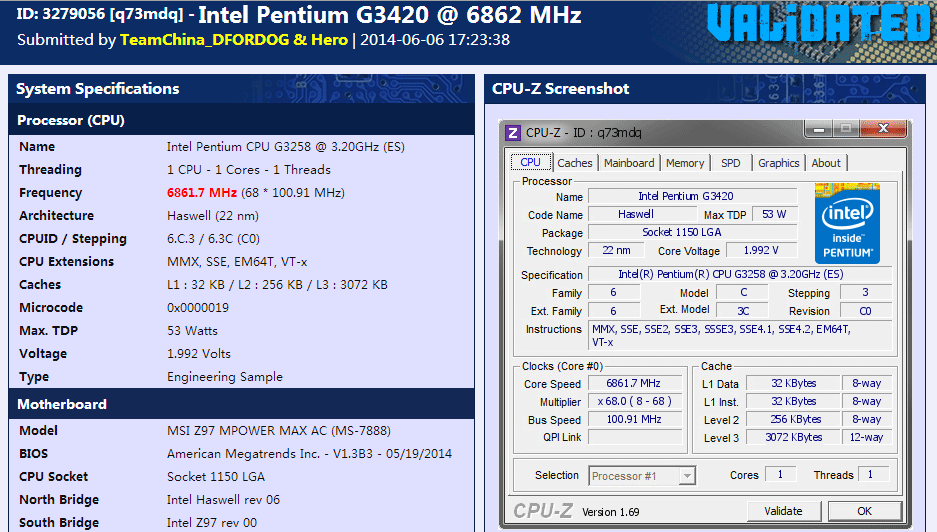Click the red 6861.7 MHz frequency value
Image resolution: width=937 pixels, height=532 pixels.
[202, 192]
